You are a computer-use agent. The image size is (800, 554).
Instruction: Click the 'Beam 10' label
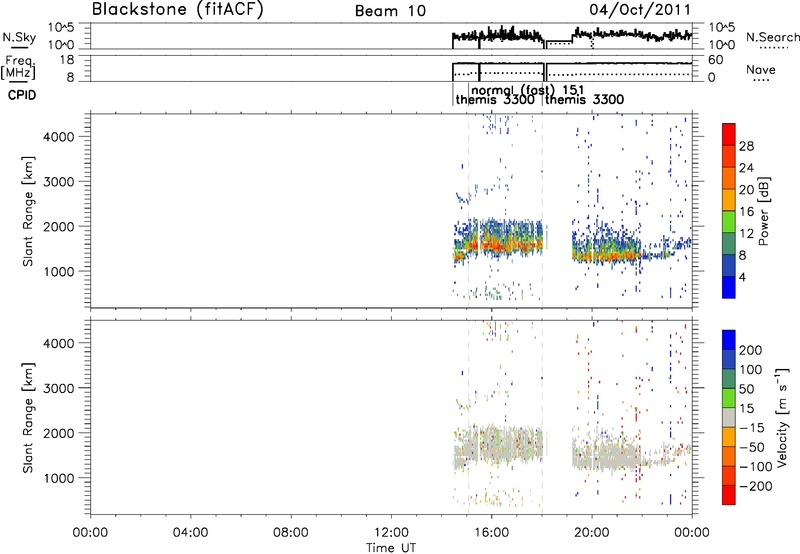(390, 11)
